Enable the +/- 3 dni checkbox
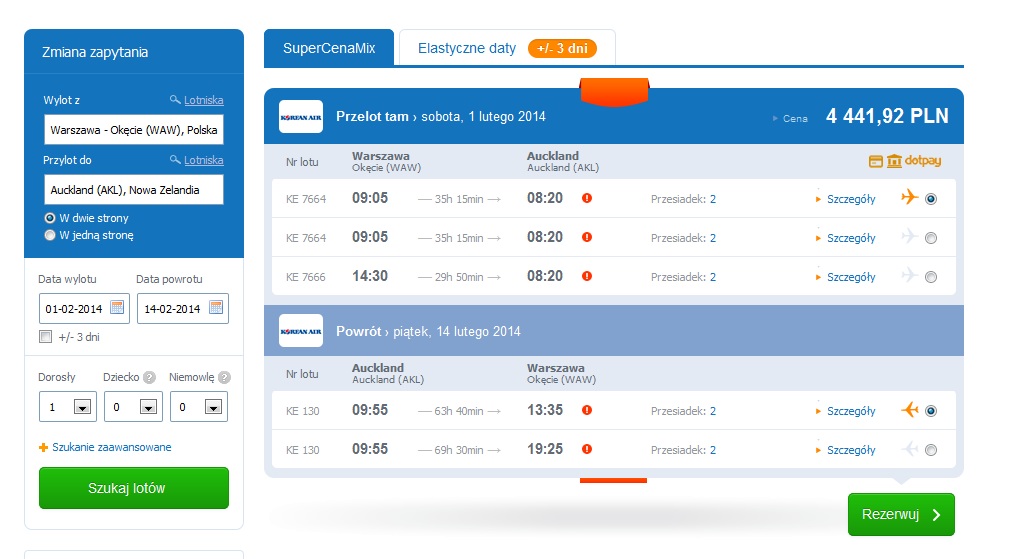The height and width of the screenshot is (559, 1019). [45, 337]
